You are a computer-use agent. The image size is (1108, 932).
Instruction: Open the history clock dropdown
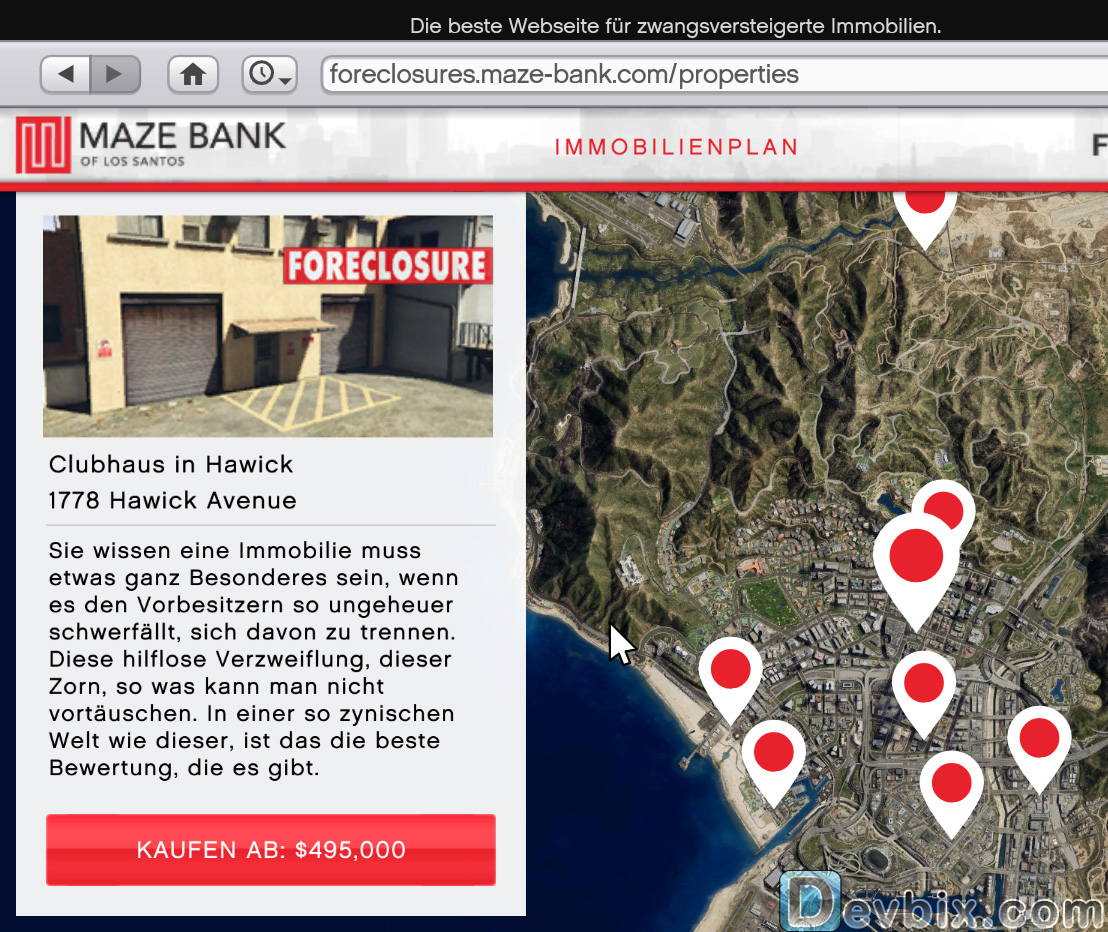point(270,74)
